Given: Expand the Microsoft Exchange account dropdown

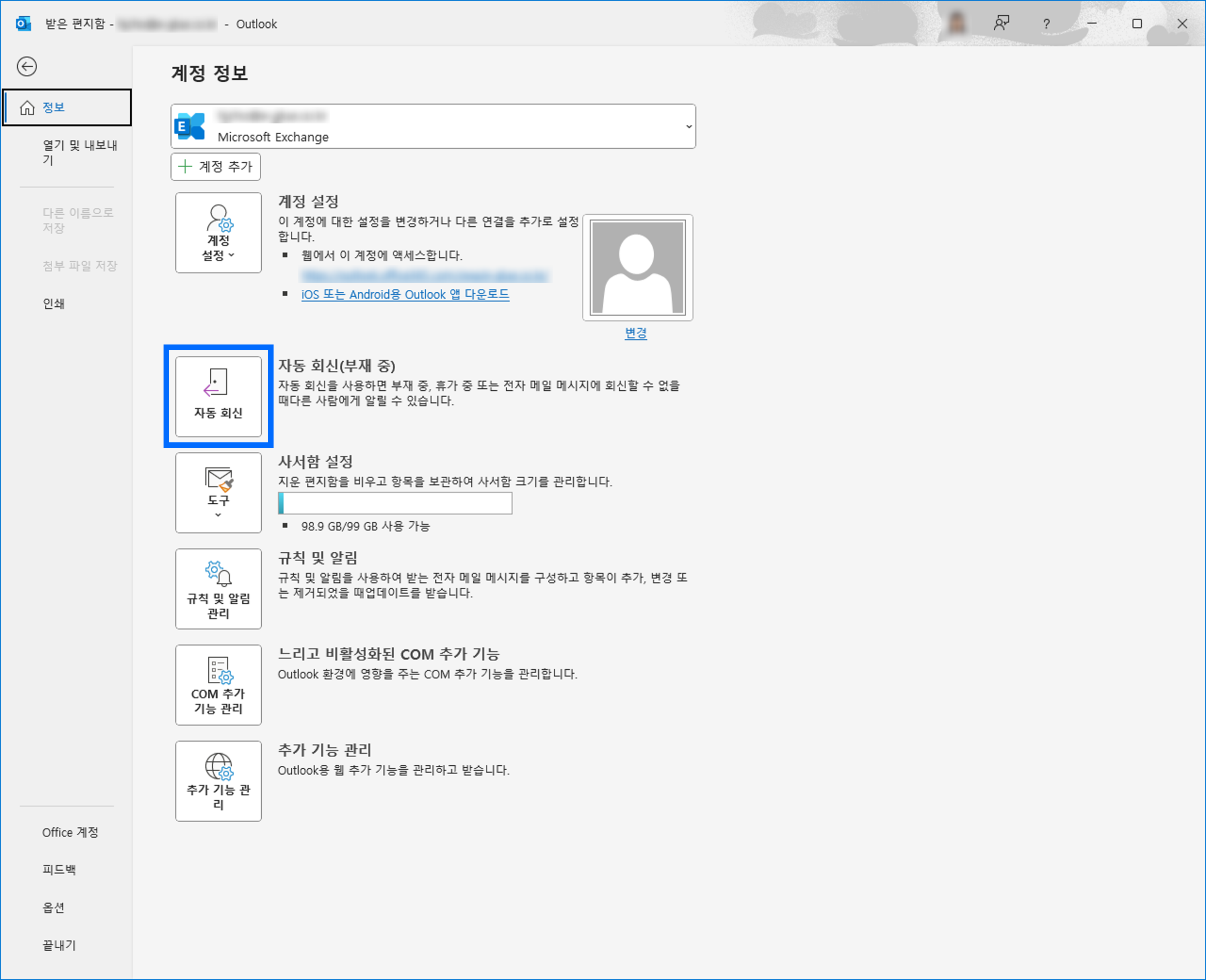Looking at the screenshot, I should tap(688, 127).
